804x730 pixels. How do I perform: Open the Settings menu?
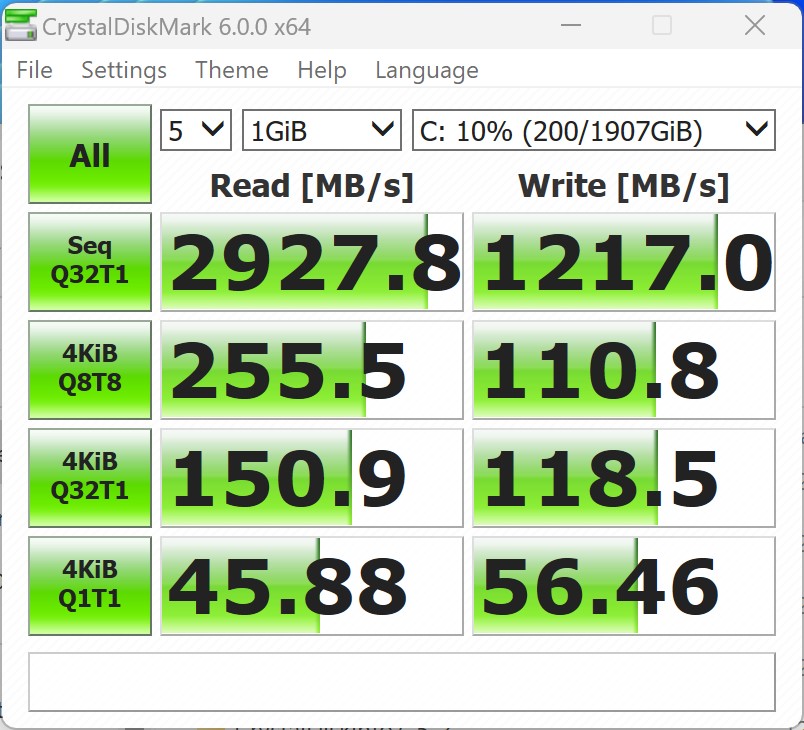tap(124, 70)
